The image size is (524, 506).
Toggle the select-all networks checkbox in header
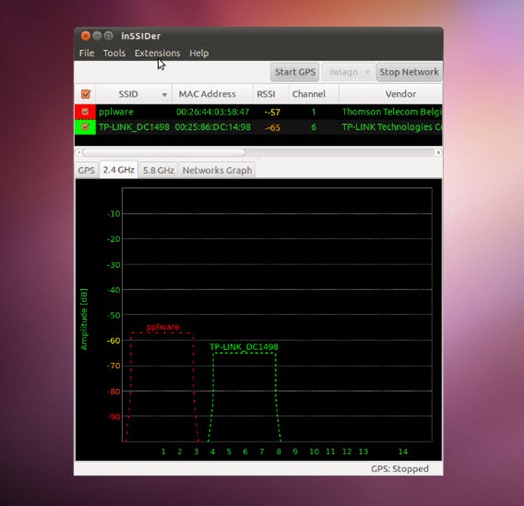point(86,94)
